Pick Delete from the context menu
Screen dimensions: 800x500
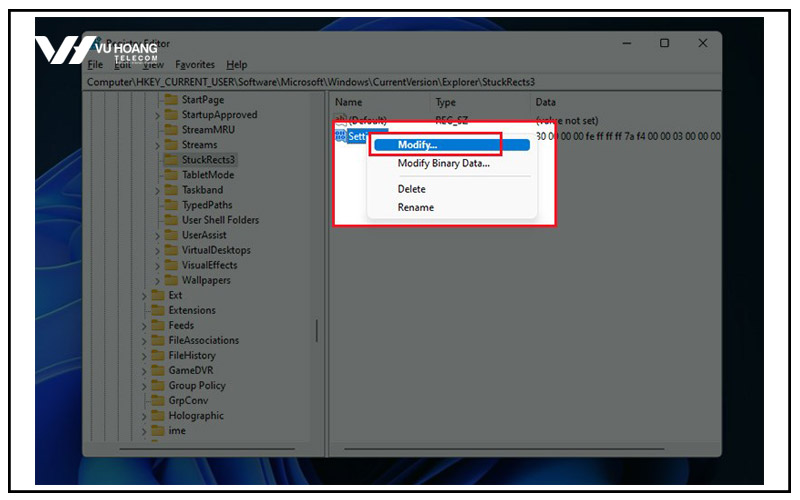click(411, 189)
